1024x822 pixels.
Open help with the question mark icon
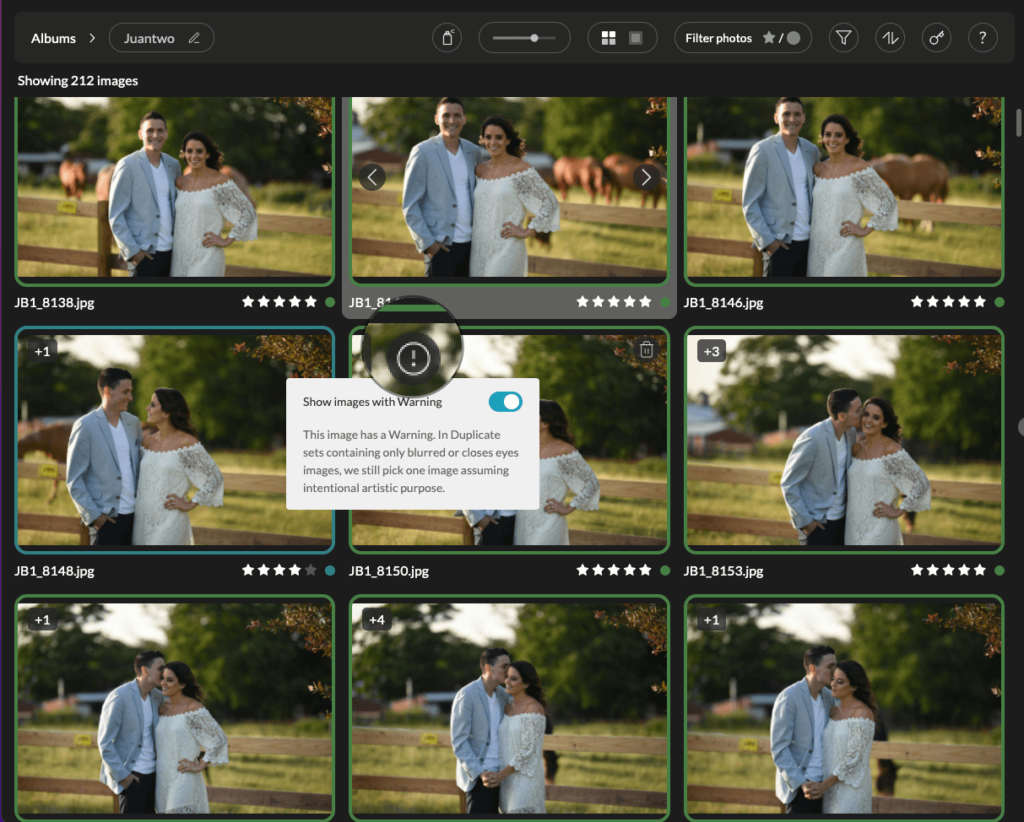[982, 38]
